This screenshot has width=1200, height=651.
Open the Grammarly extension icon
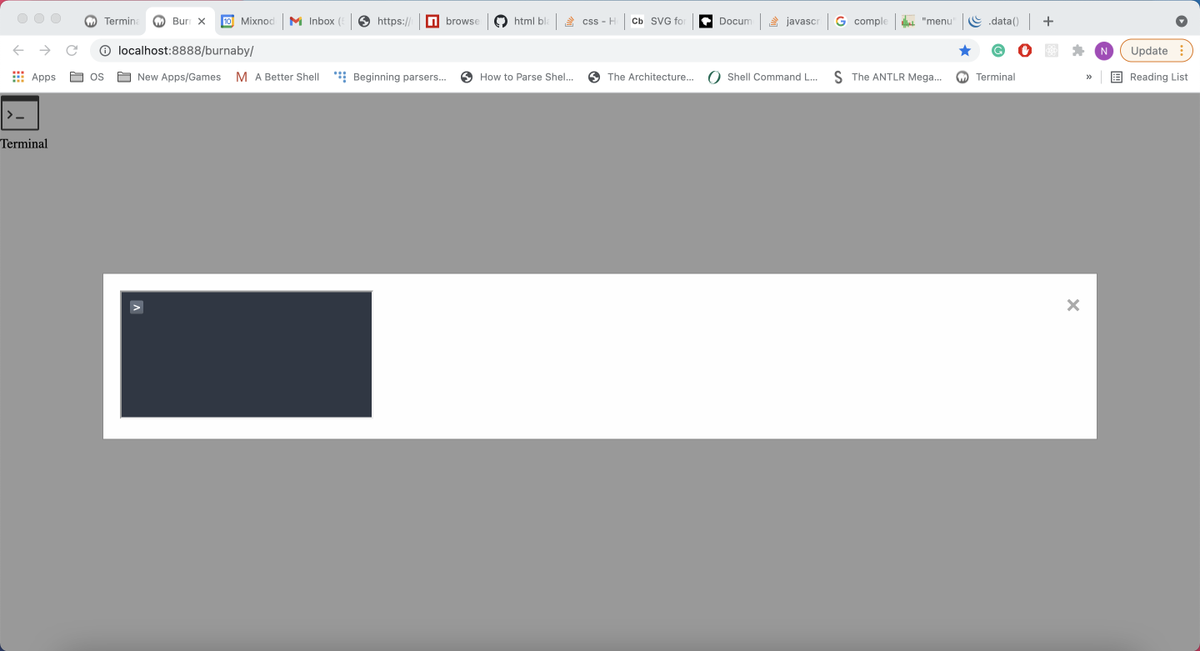coord(998,50)
